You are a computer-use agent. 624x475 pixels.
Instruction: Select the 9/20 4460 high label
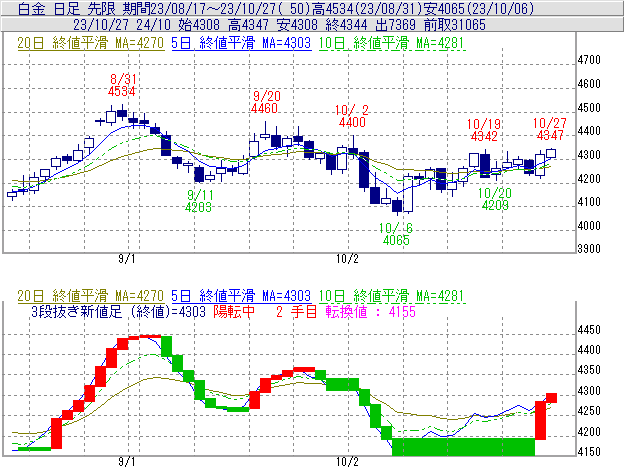coord(265,102)
